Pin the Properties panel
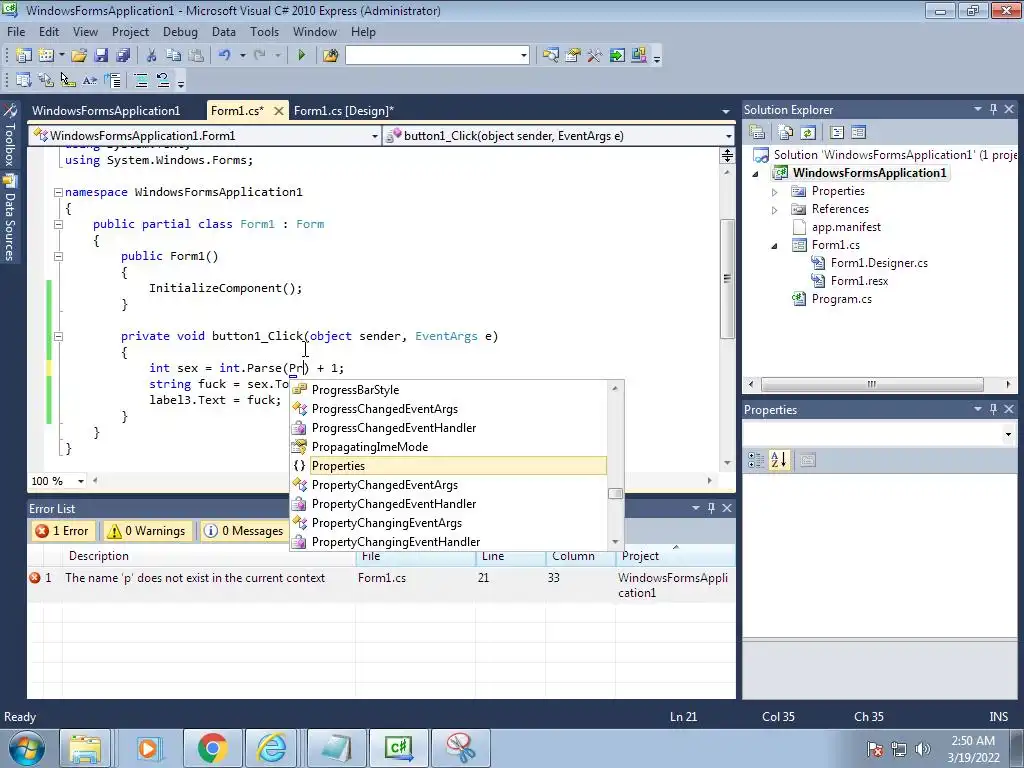The height and width of the screenshot is (768, 1024). click(993, 409)
